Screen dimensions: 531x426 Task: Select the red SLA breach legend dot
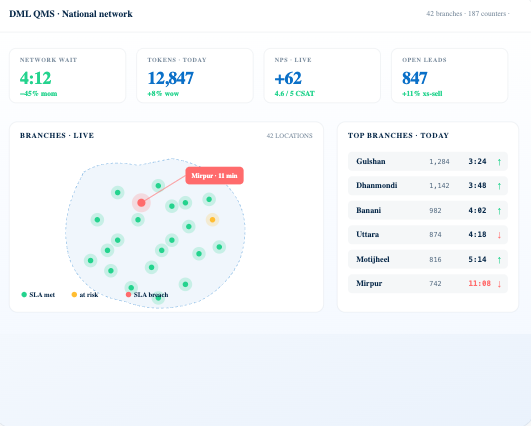point(128,295)
